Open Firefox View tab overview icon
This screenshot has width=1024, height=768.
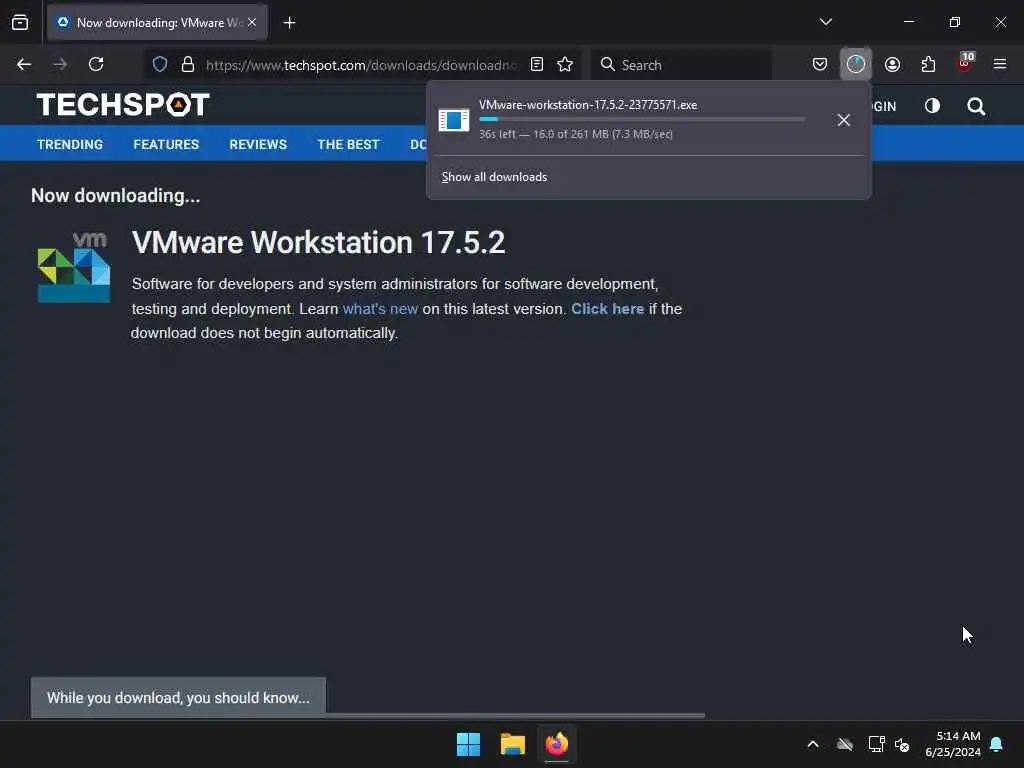[x=20, y=23]
